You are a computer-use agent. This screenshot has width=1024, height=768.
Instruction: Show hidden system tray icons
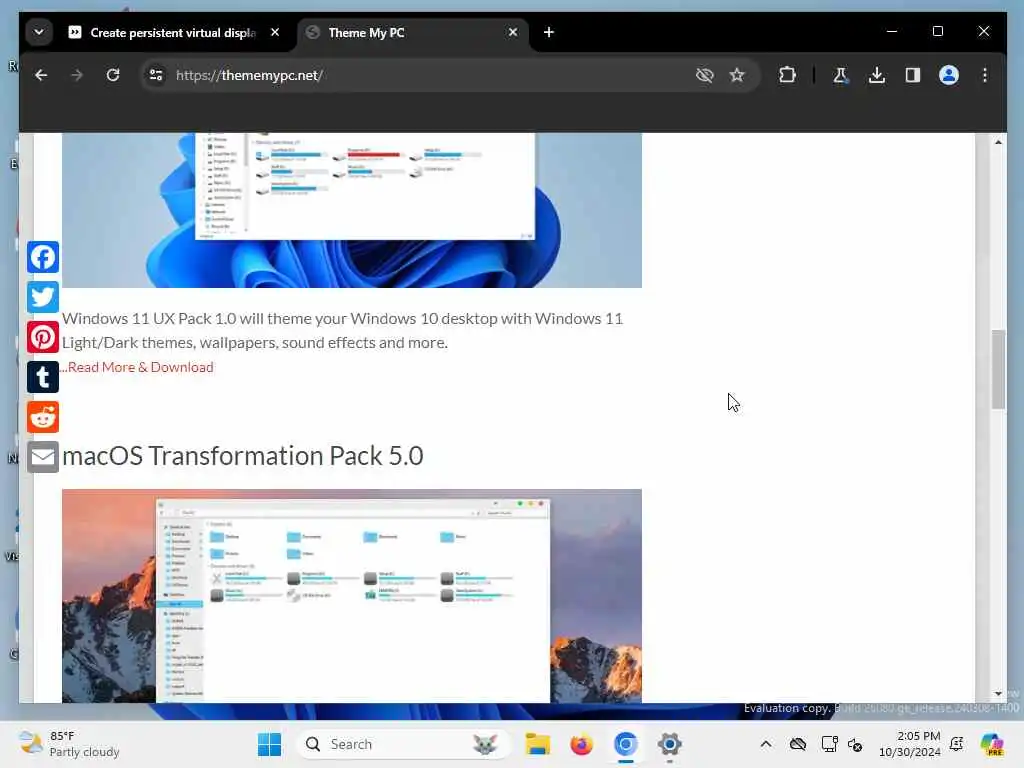pos(766,744)
